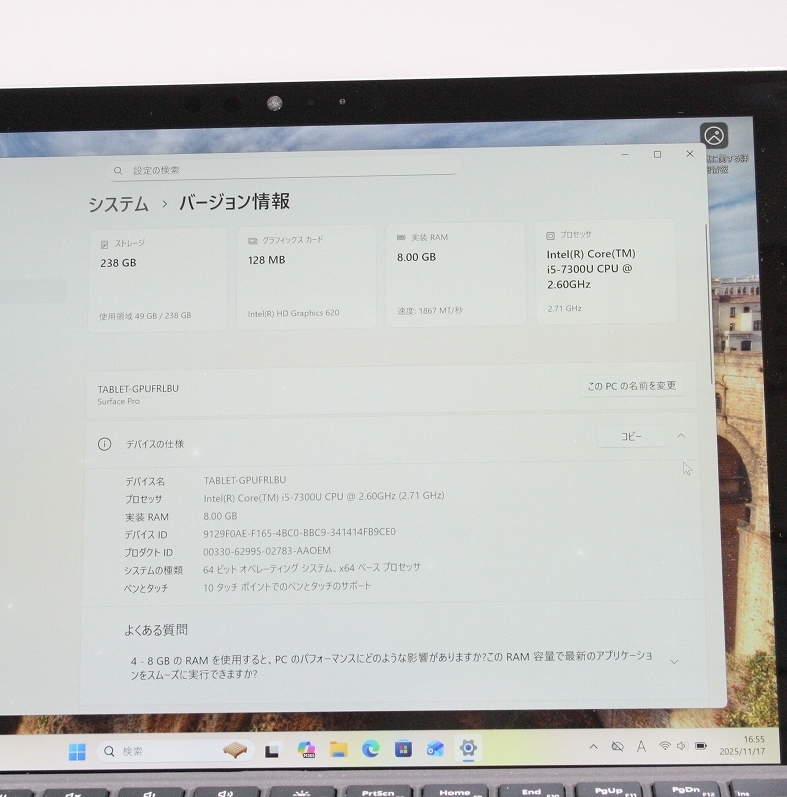
Task: Open the プロセッサ i5-7300U card
Action: click(606, 272)
